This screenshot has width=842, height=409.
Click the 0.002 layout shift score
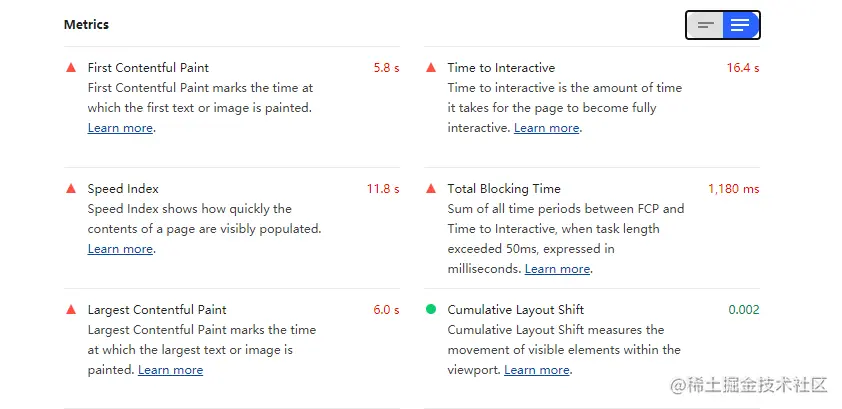(x=744, y=310)
